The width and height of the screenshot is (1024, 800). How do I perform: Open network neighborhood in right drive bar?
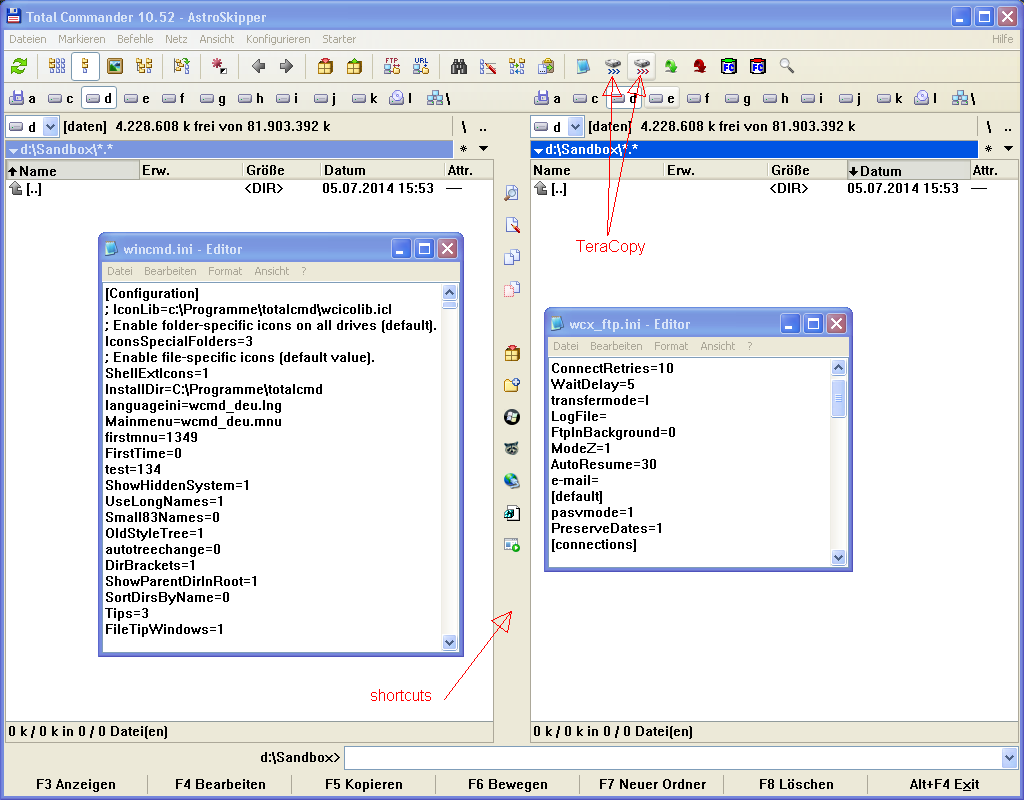coord(963,99)
